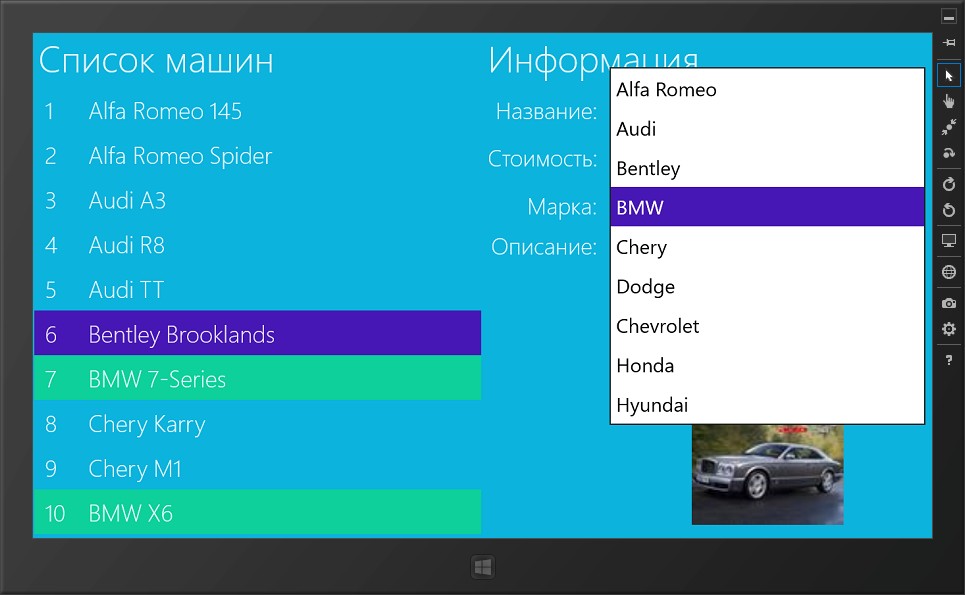
Task: Pick Hyundai from the brand dropdown
Action: (767, 404)
